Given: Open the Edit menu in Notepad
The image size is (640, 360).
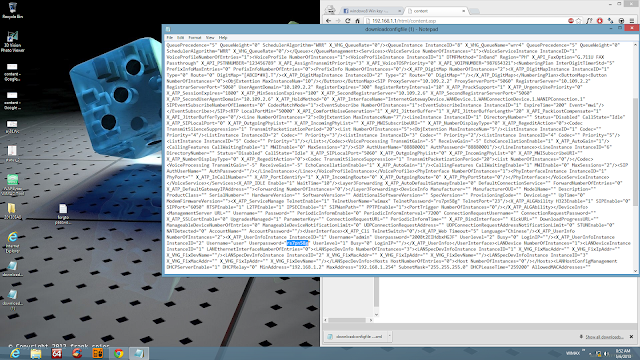Looking at the screenshot, I should tap(180, 38).
